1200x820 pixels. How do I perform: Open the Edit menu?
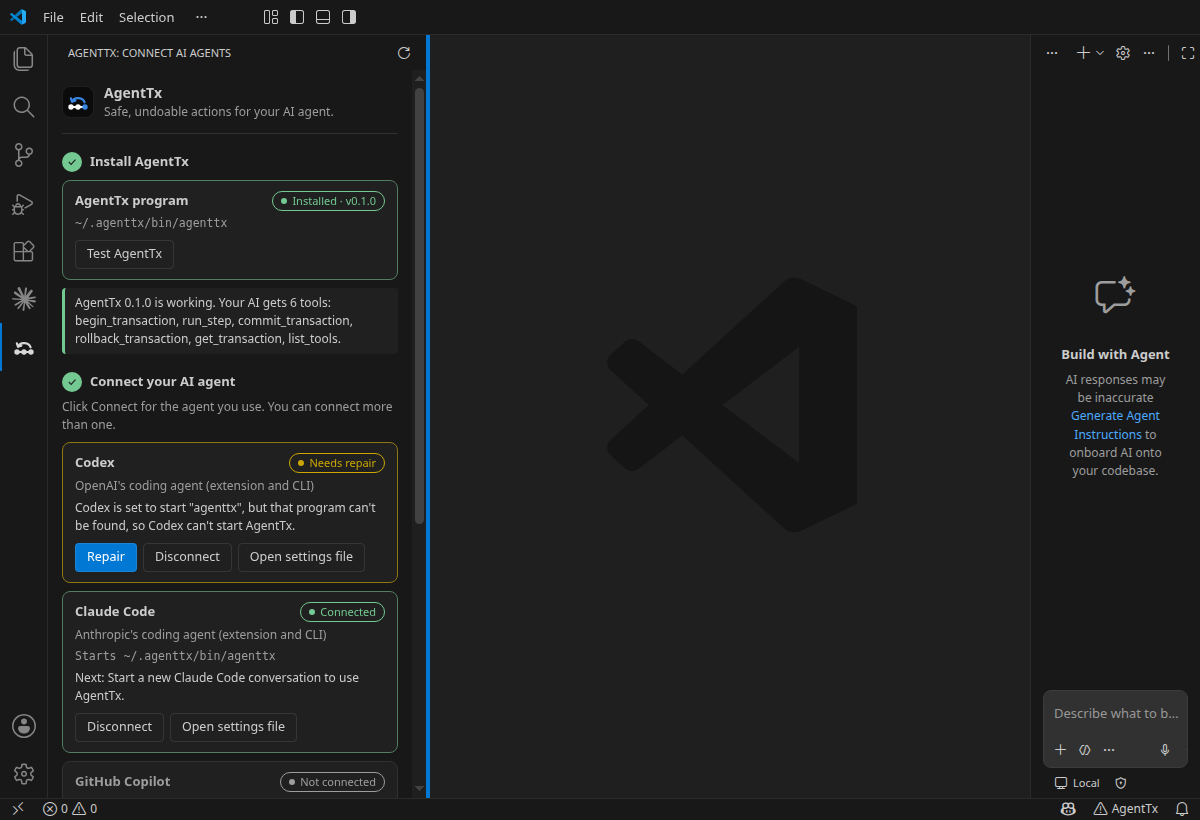point(91,17)
